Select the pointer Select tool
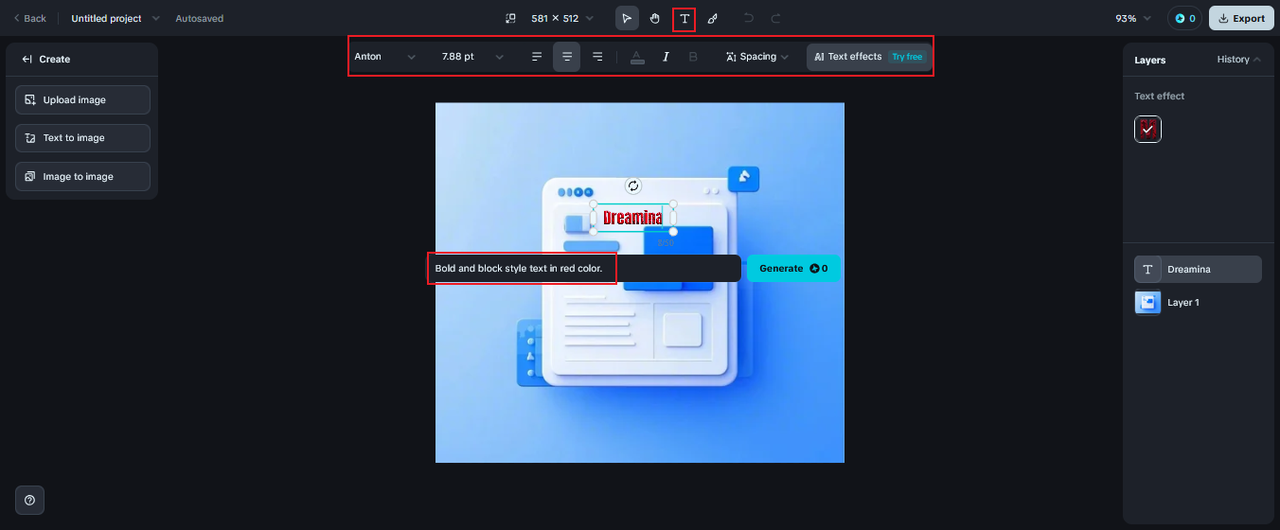1280x530 pixels. pos(627,18)
